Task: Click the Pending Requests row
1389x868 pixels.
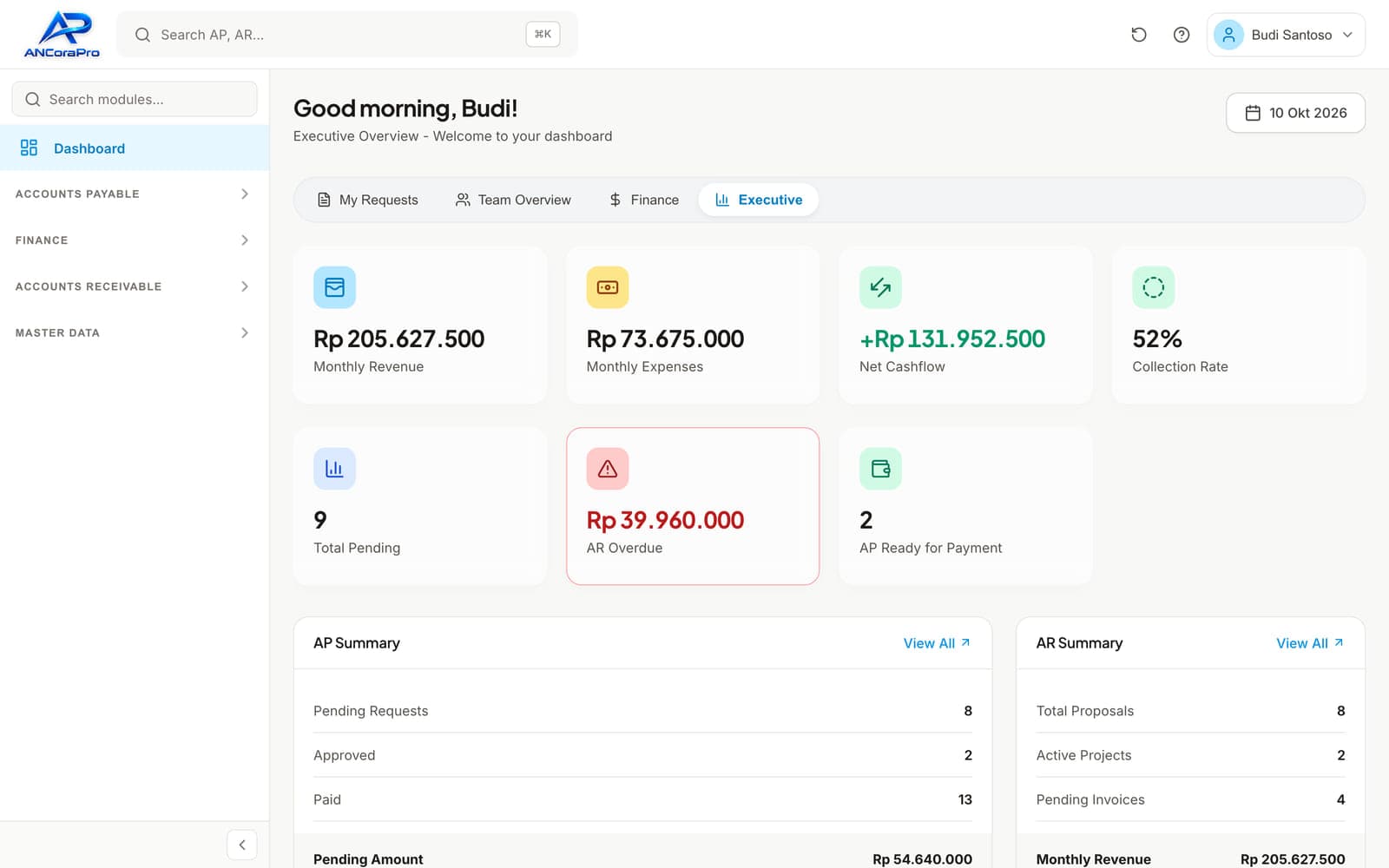Action: coord(642,711)
